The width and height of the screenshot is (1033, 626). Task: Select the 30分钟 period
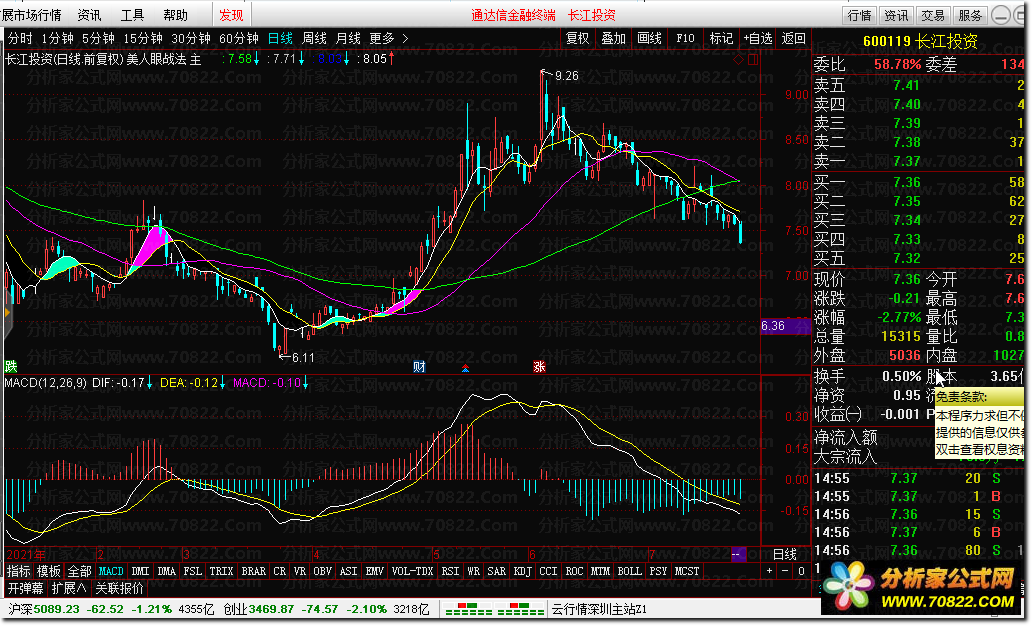coord(191,39)
